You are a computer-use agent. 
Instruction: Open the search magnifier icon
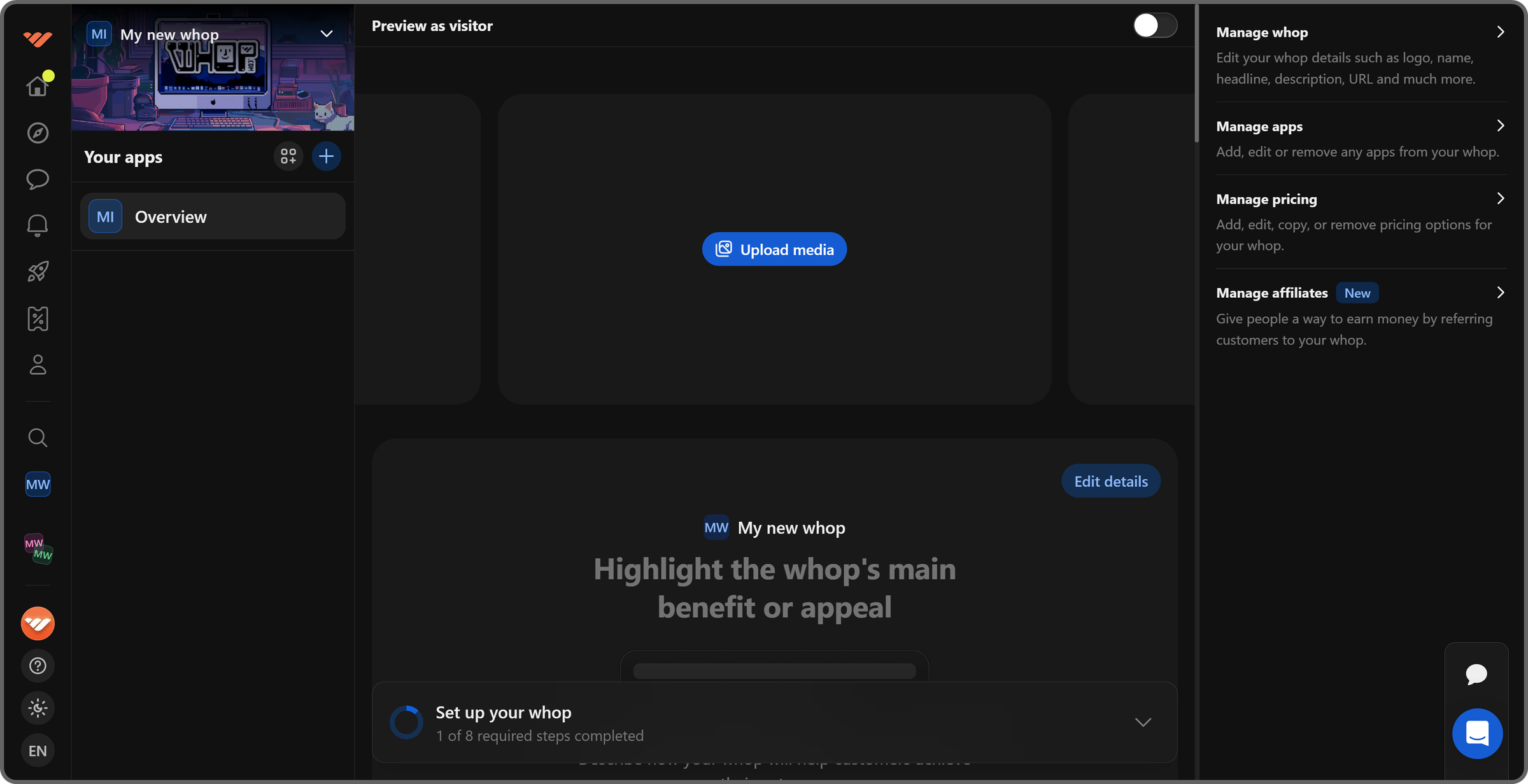point(38,438)
